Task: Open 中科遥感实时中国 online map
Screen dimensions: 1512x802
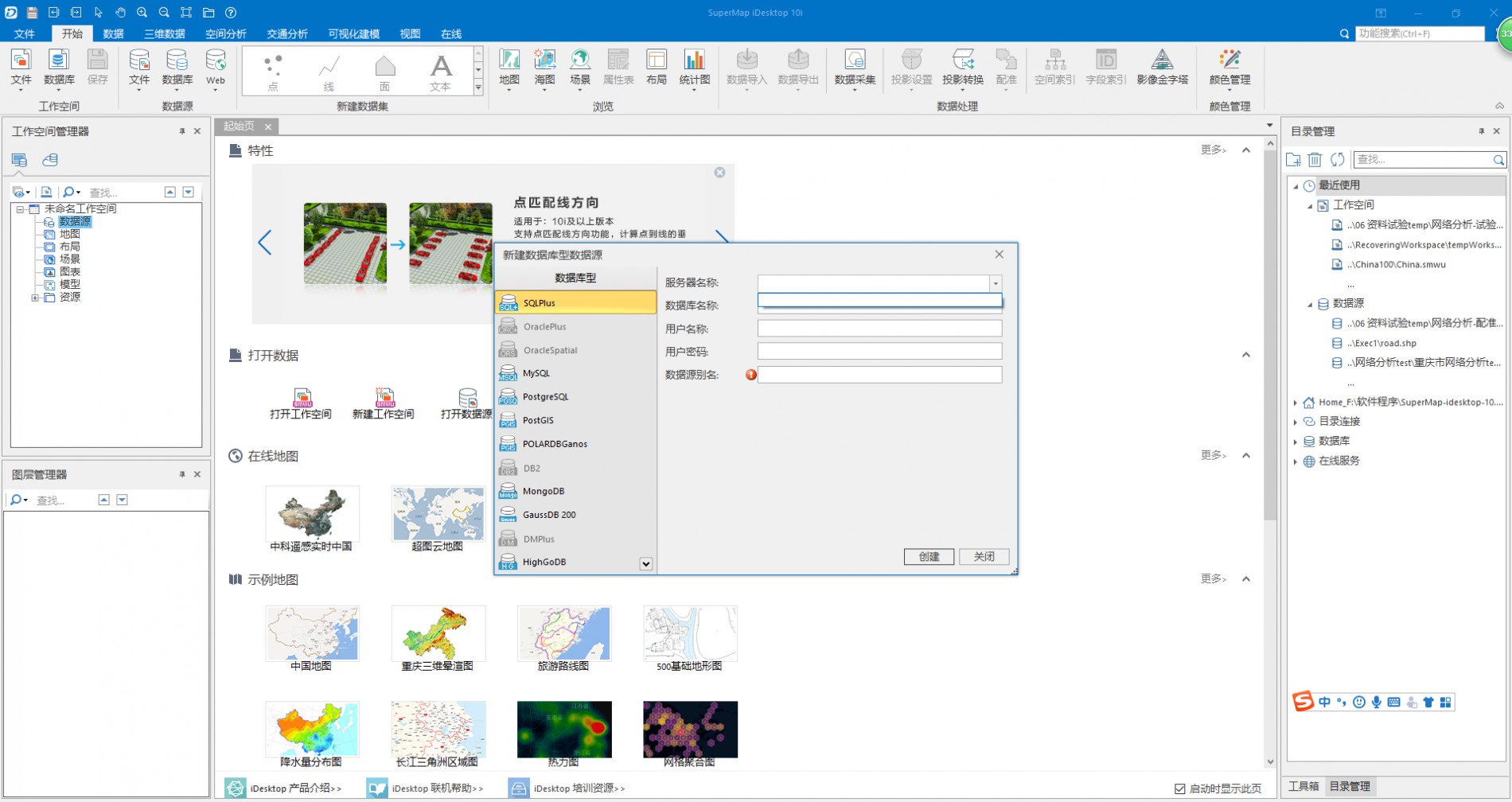Action: coord(312,513)
